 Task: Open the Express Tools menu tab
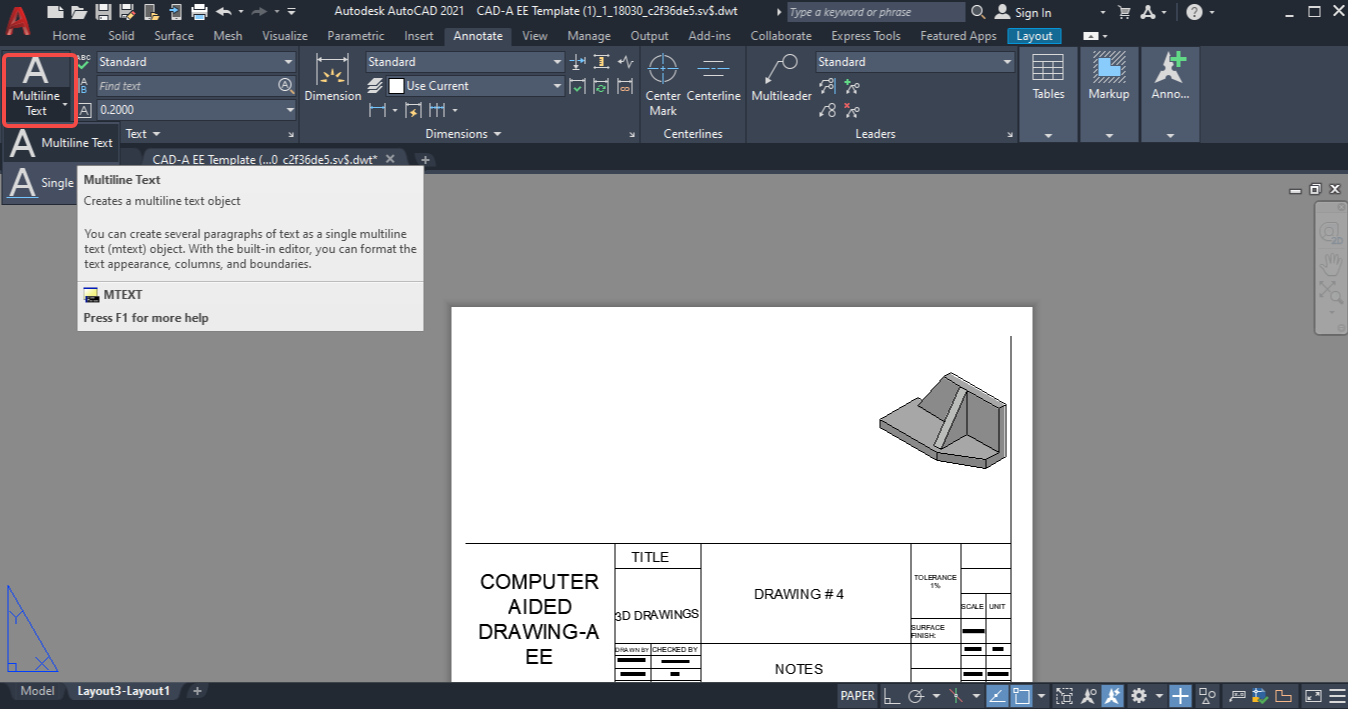[x=865, y=36]
